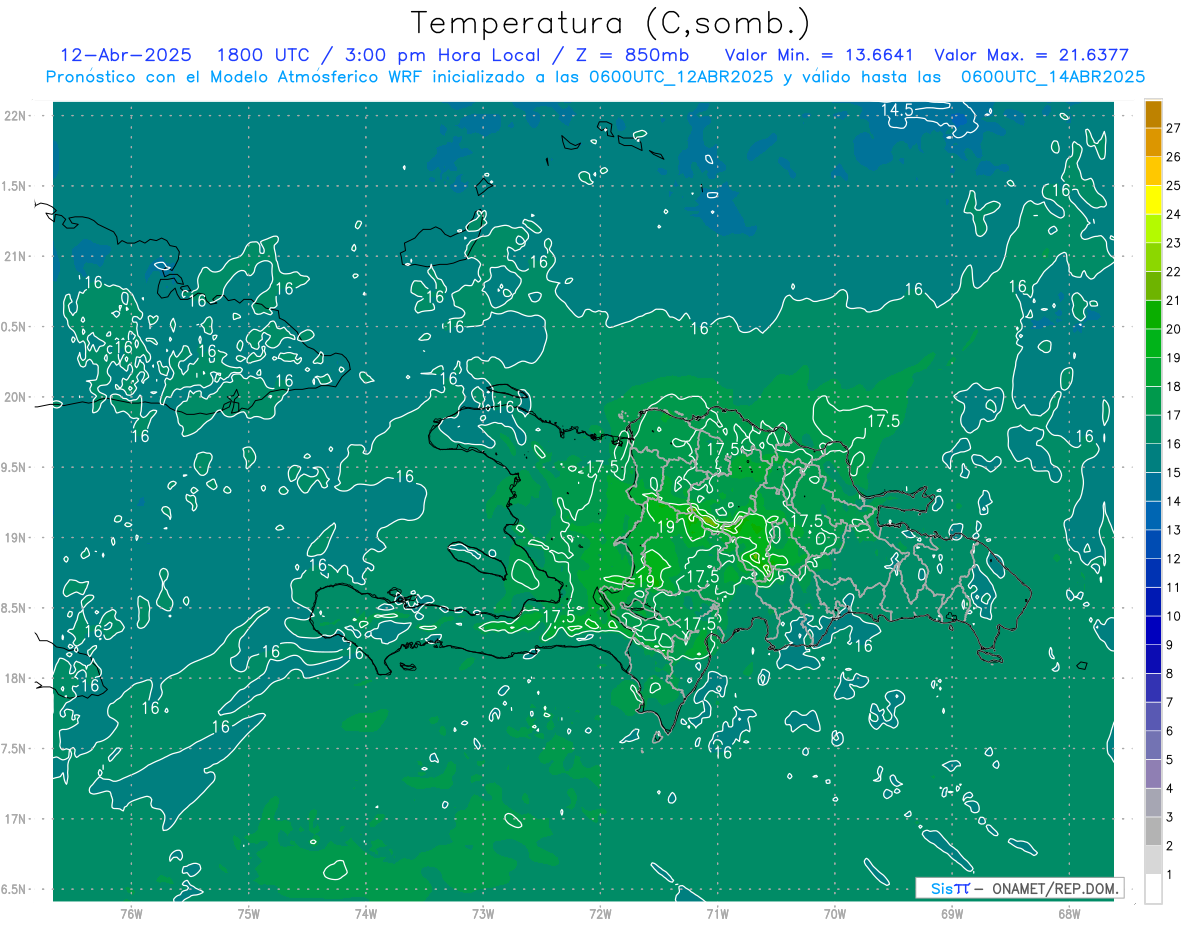Click legend value "27"
The width and height of the screenshot is (1200, 927).
click(x=1174, y=128)
